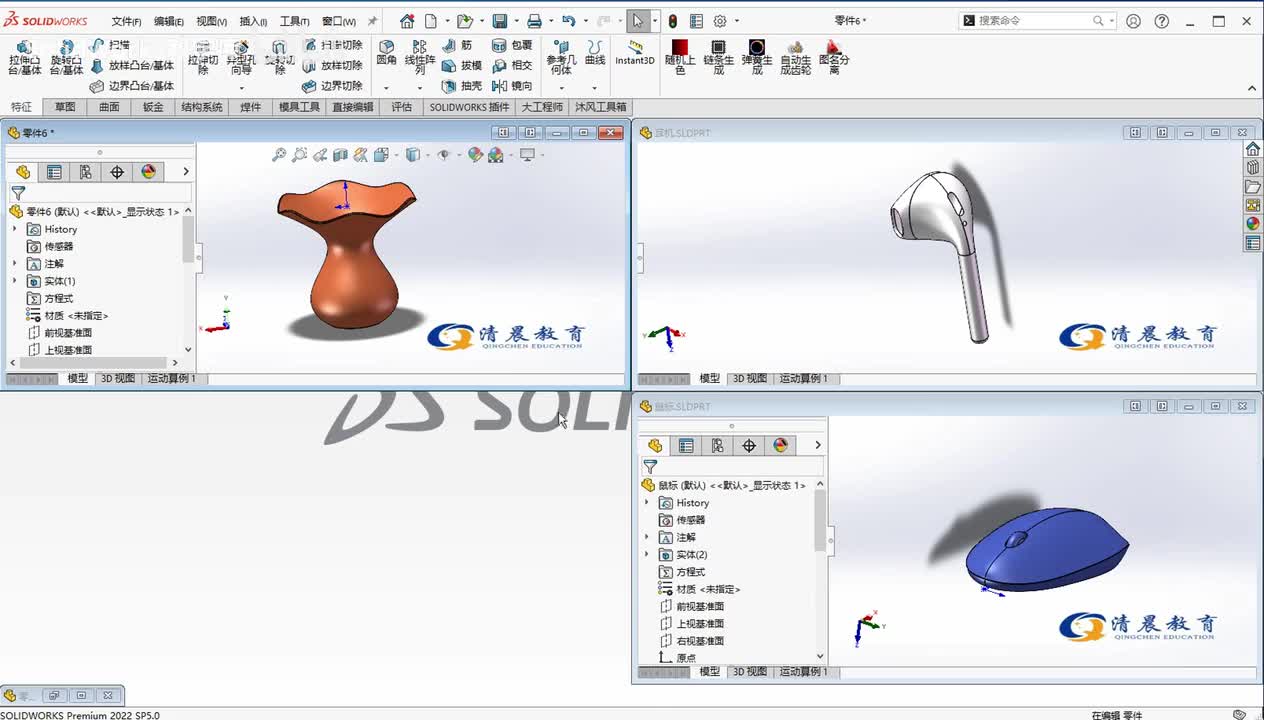
Task: Open the 插入(I) menu
Action: tap(253, 21)
